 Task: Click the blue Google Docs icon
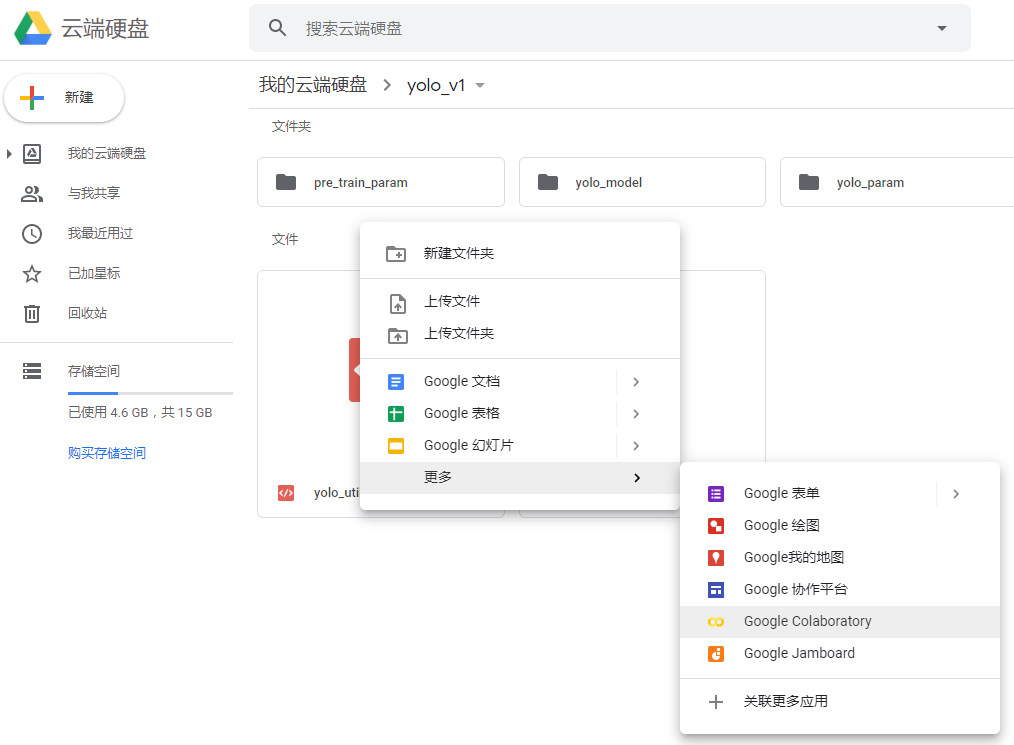point(396,382)
